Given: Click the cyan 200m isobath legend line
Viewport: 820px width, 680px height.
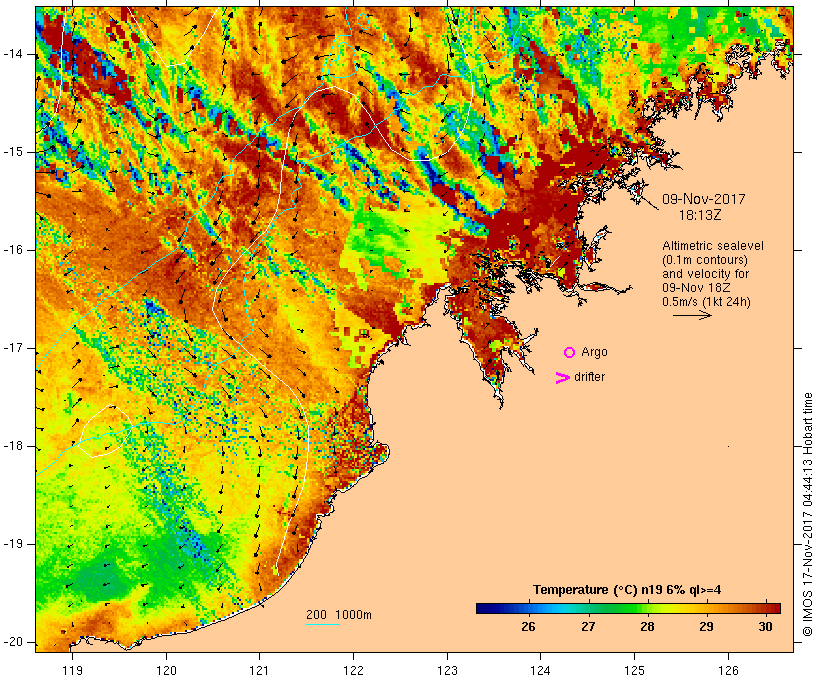Looking at the screenshot, I should 323,624.
